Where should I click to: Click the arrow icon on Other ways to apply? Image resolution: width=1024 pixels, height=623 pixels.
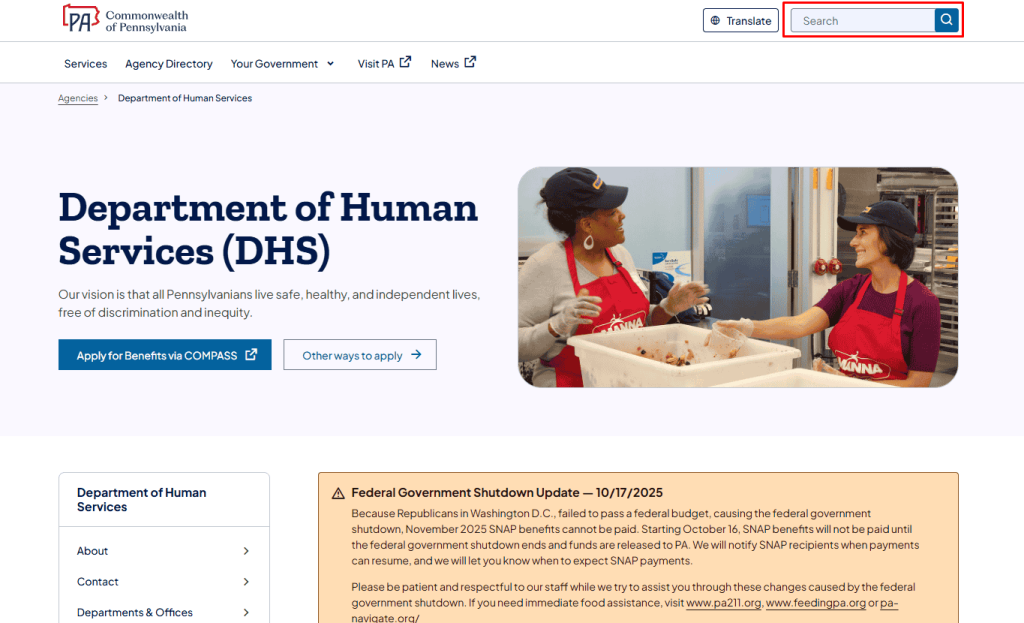(x=416, y=355)
